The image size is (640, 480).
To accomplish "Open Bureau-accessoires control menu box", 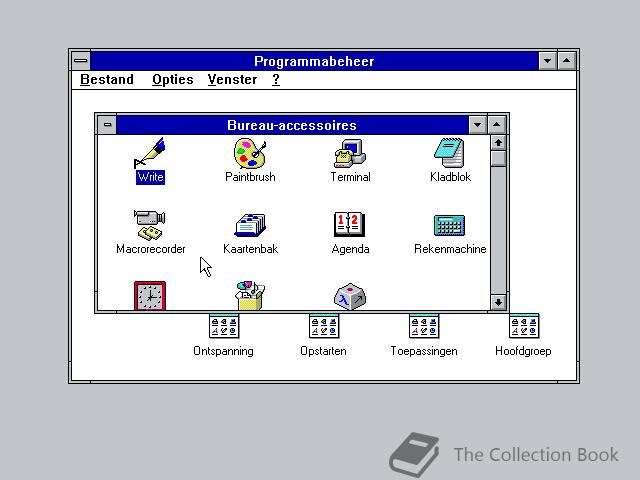I will 107,124.
